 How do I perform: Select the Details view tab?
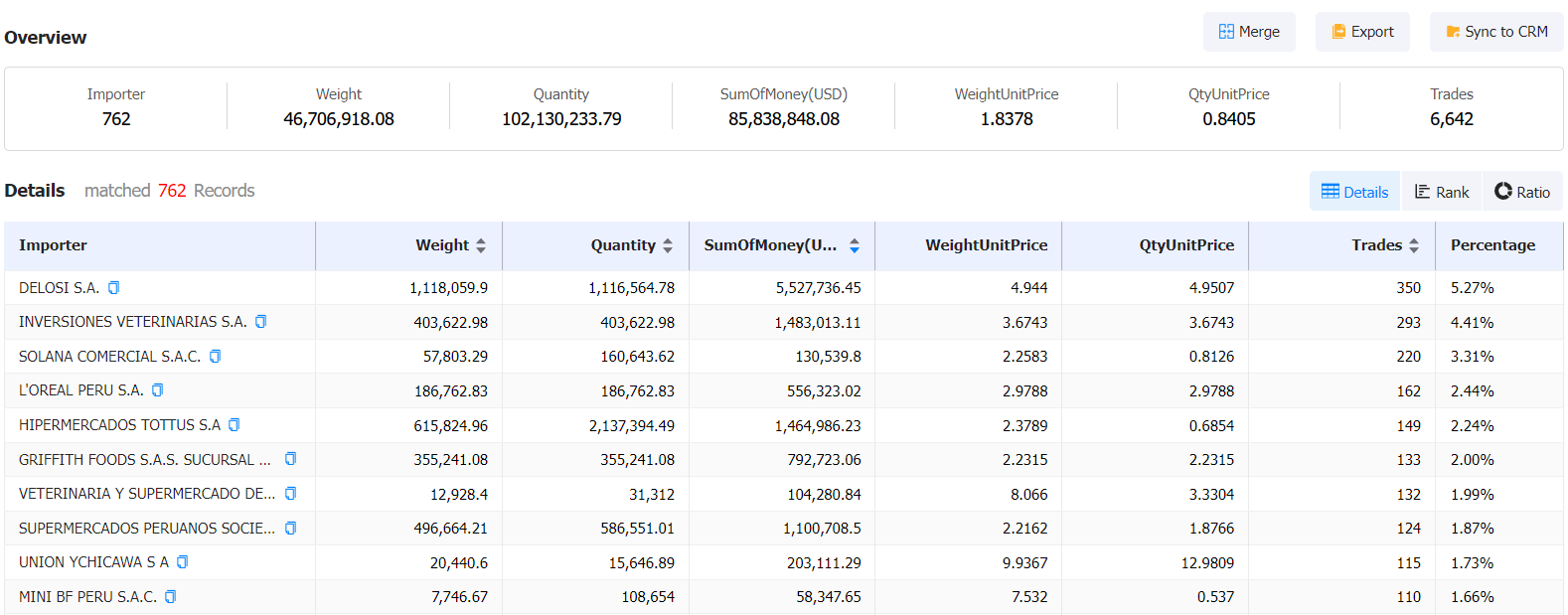(x=1355, y=192)
